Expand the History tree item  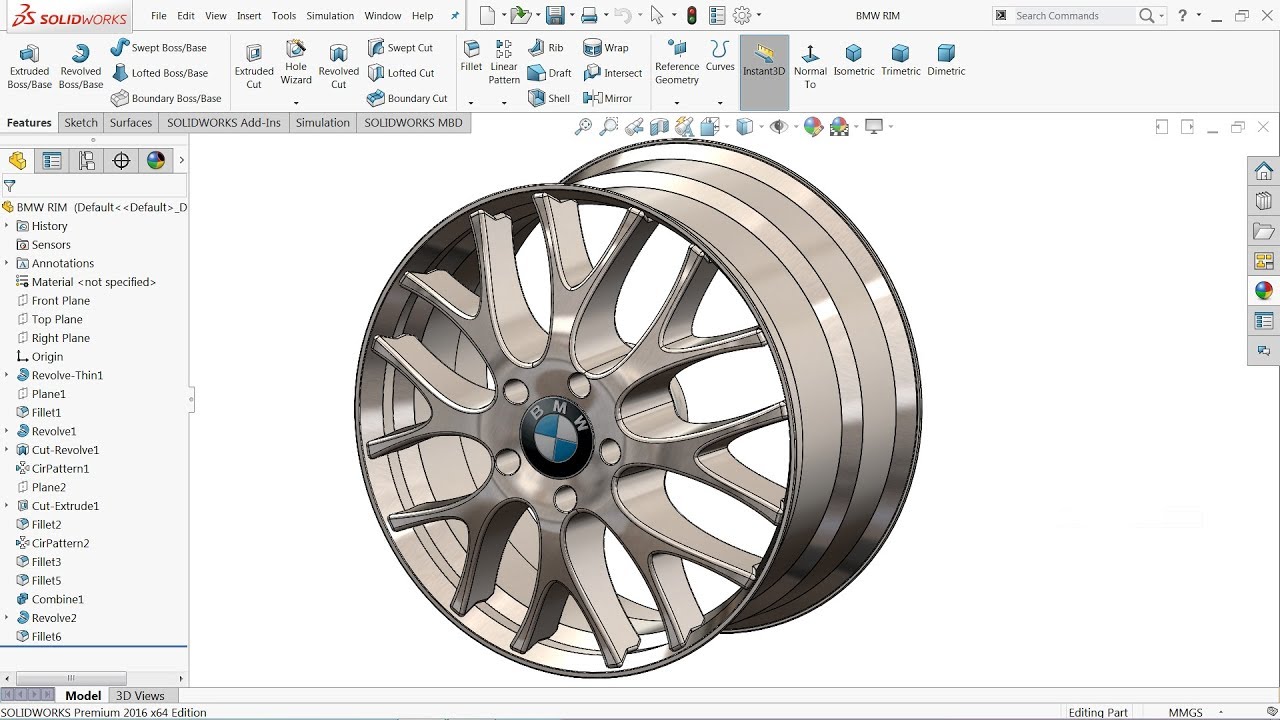[x=6, y=226]
